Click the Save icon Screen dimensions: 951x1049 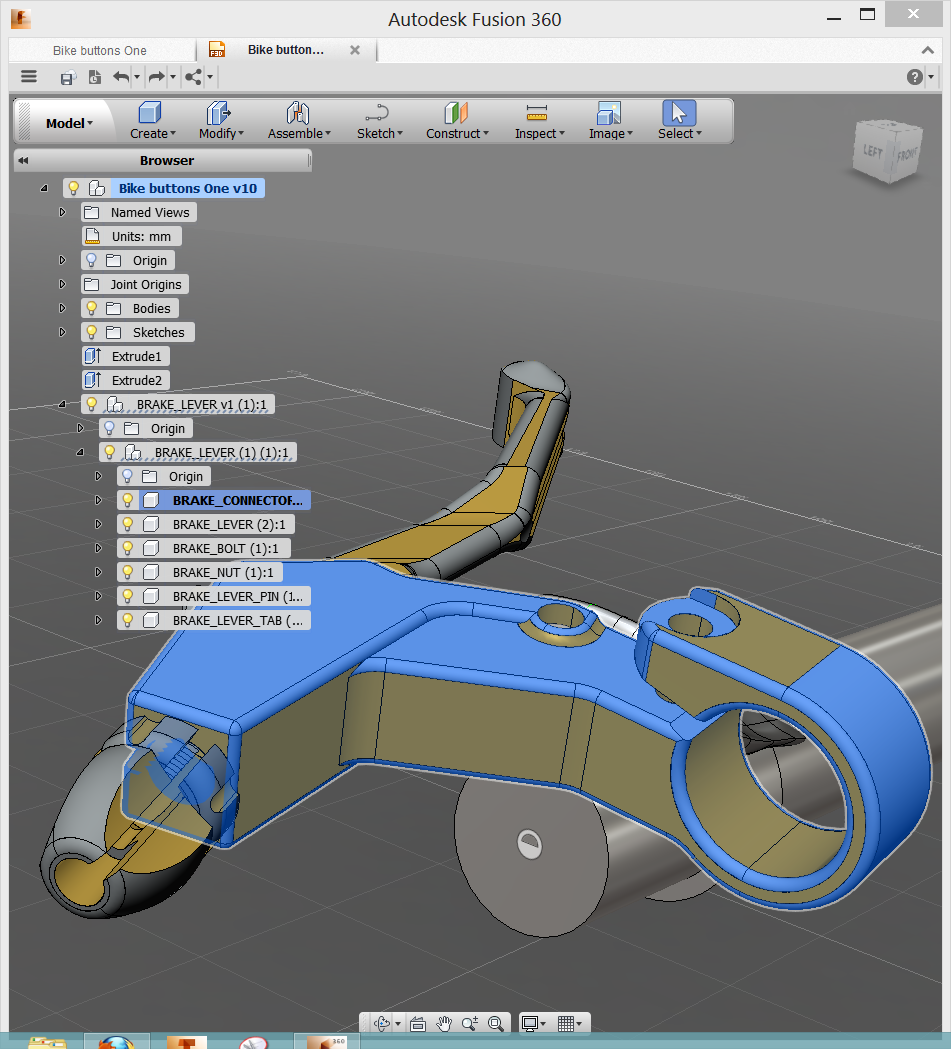[x=67, y=78]
